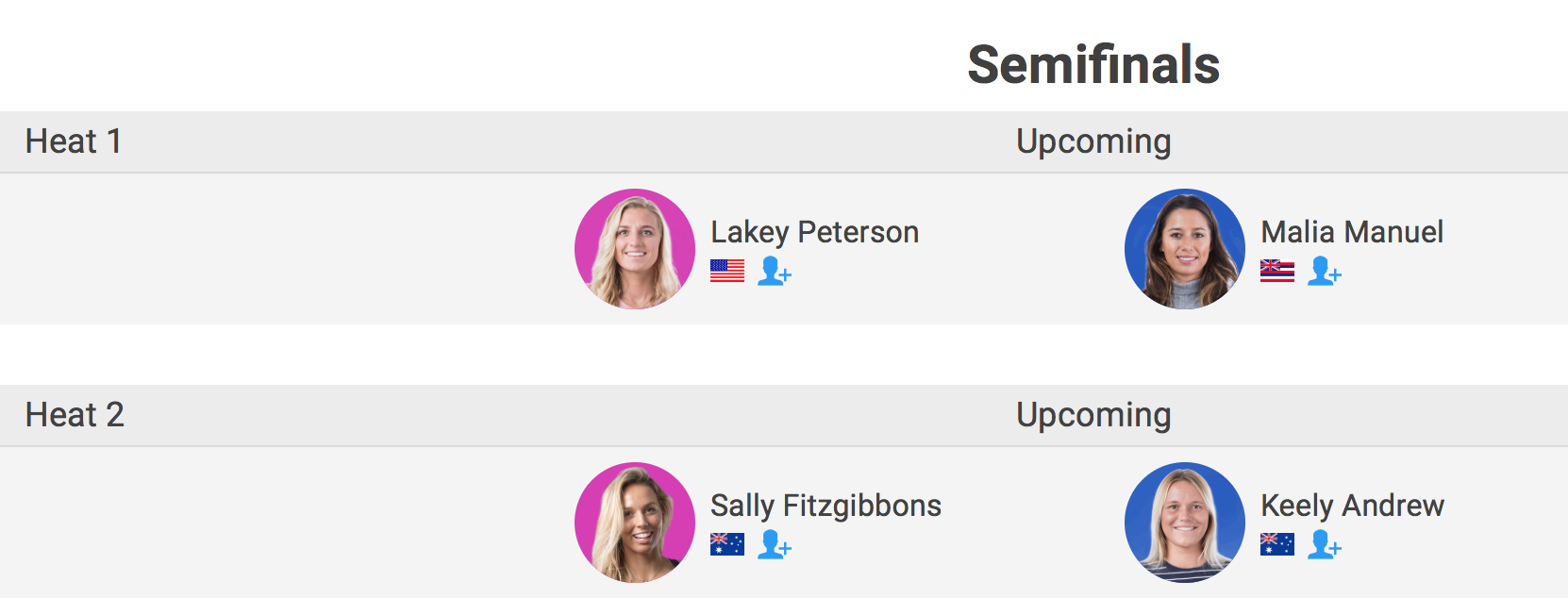Click the Hawaii flag under Malia Manuel
This screenshot has height=598, width=1568.
pyautogui.click(x=1277, y=271)
